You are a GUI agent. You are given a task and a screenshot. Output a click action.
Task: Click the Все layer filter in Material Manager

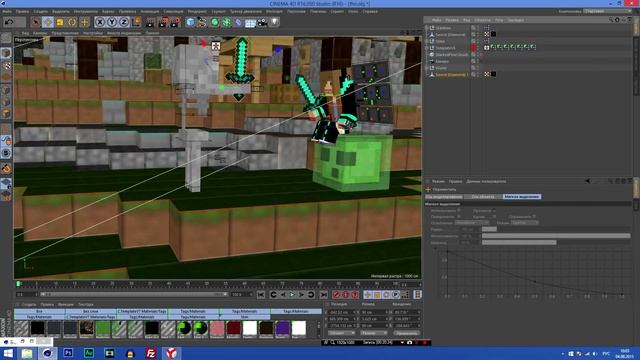pyautogui.click(x=40, y=311)
